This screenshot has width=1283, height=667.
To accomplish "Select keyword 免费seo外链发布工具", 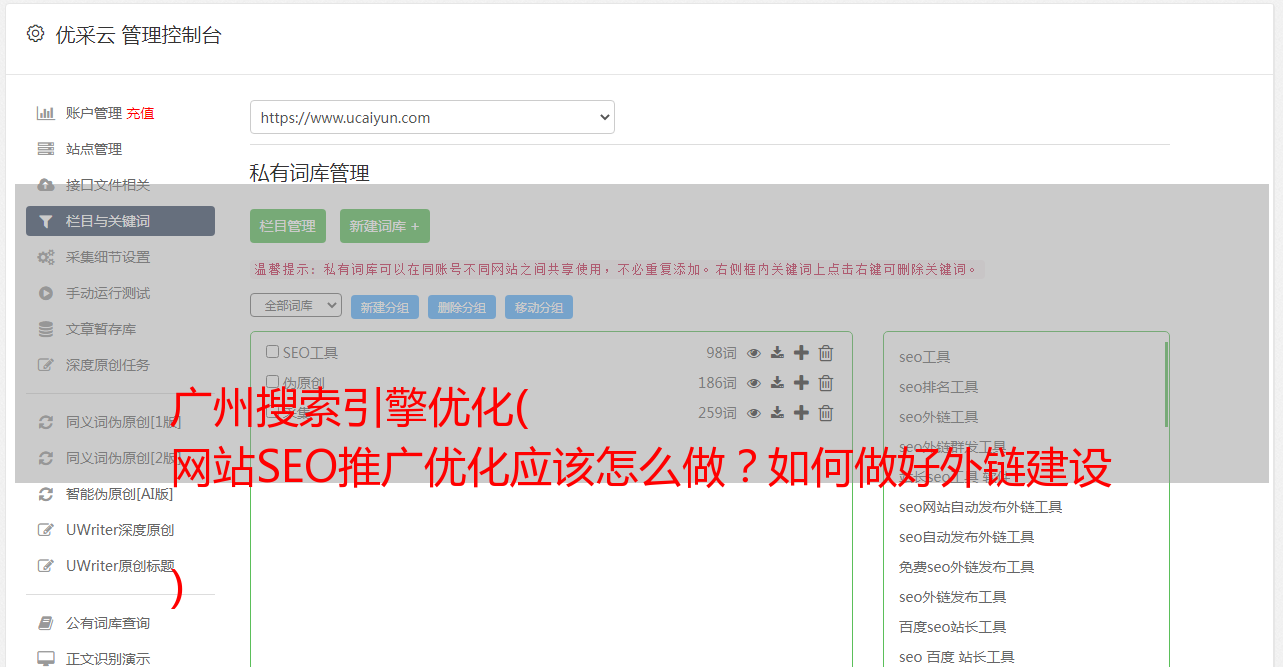I will (967, 567).
